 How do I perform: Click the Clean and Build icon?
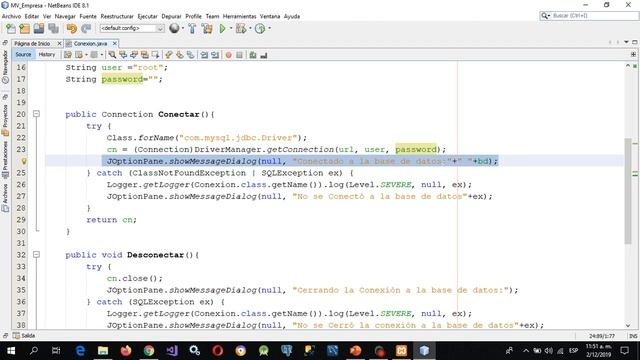coord(207,29)
